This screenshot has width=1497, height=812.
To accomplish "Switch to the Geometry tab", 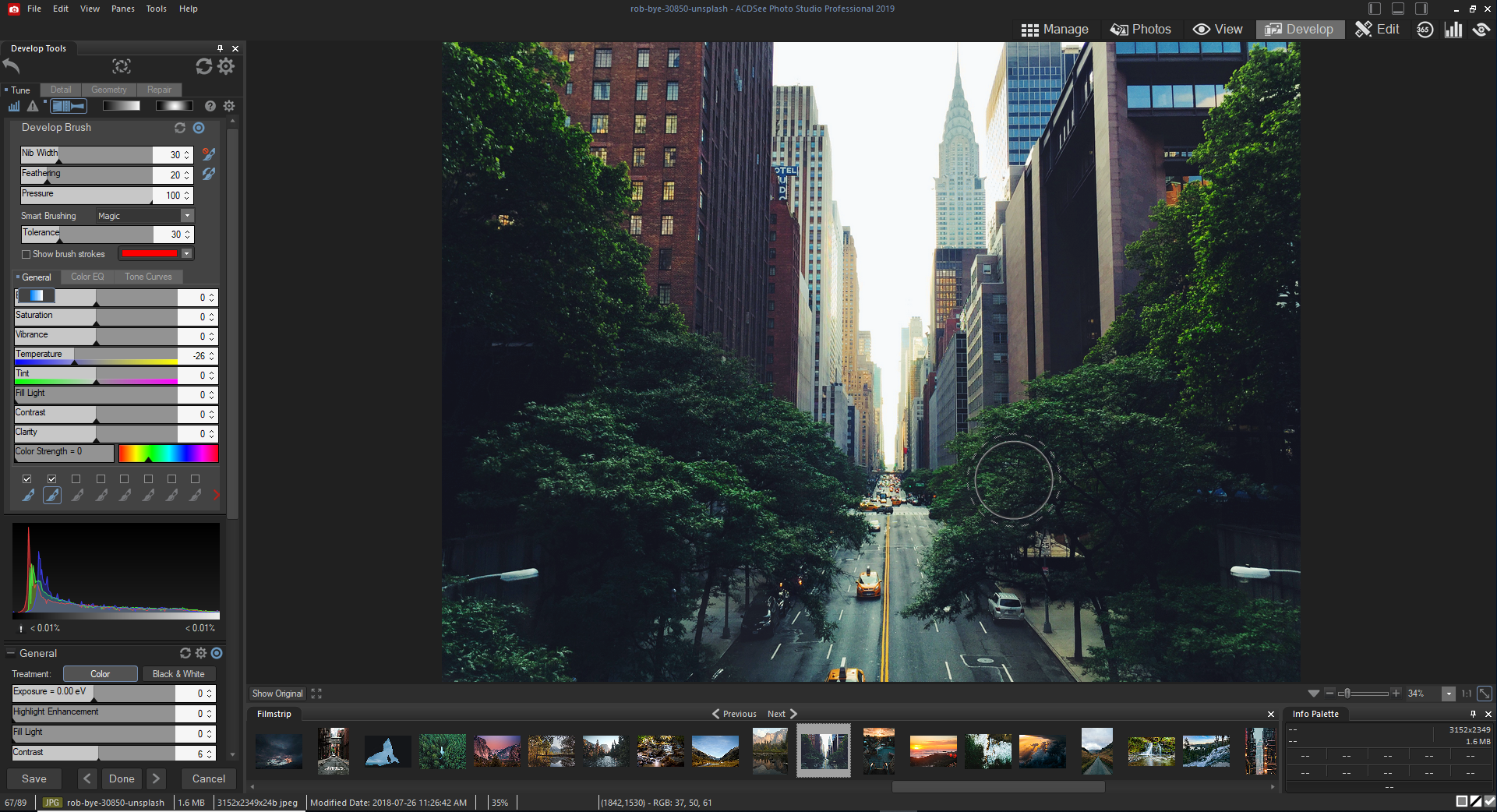I will coord(108,90).
